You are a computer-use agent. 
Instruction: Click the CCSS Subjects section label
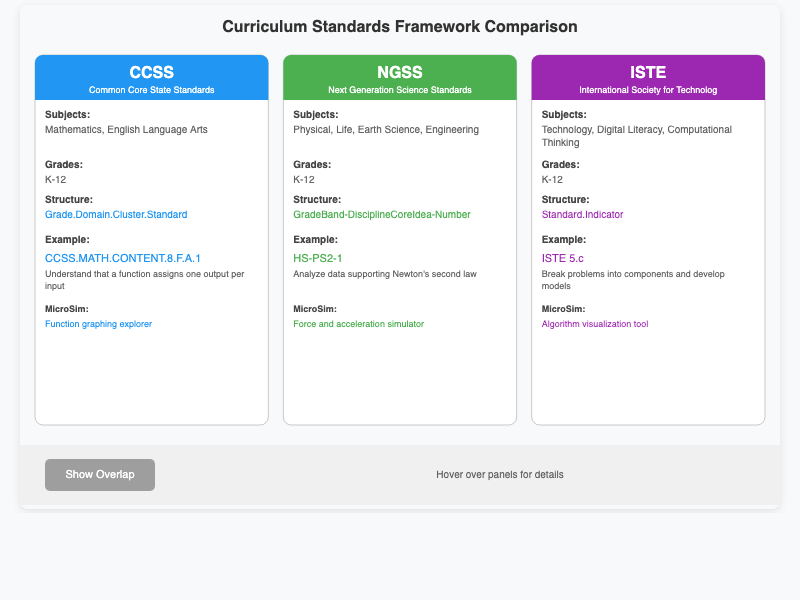[x=64, y=114]
